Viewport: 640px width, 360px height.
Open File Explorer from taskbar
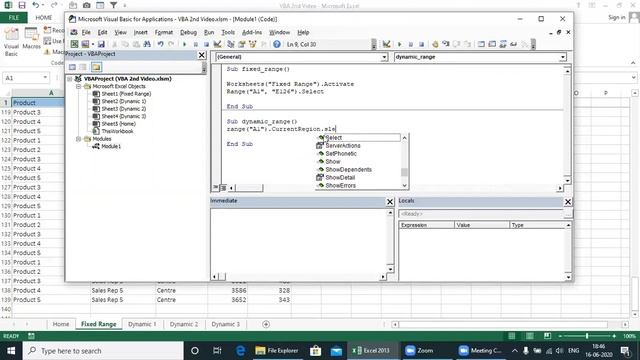277,350
